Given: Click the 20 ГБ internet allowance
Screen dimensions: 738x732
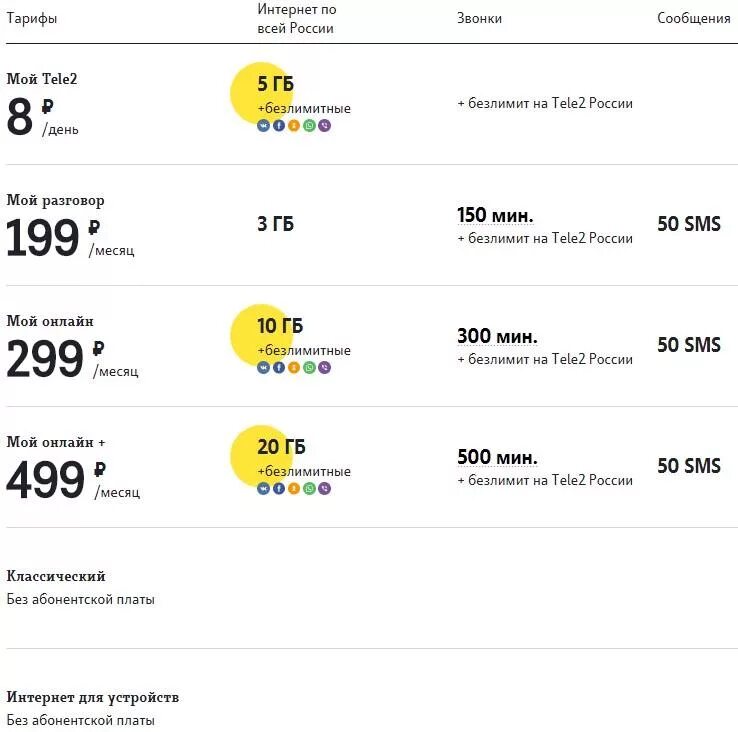Looking at the screenshot, I should point(281,447).
